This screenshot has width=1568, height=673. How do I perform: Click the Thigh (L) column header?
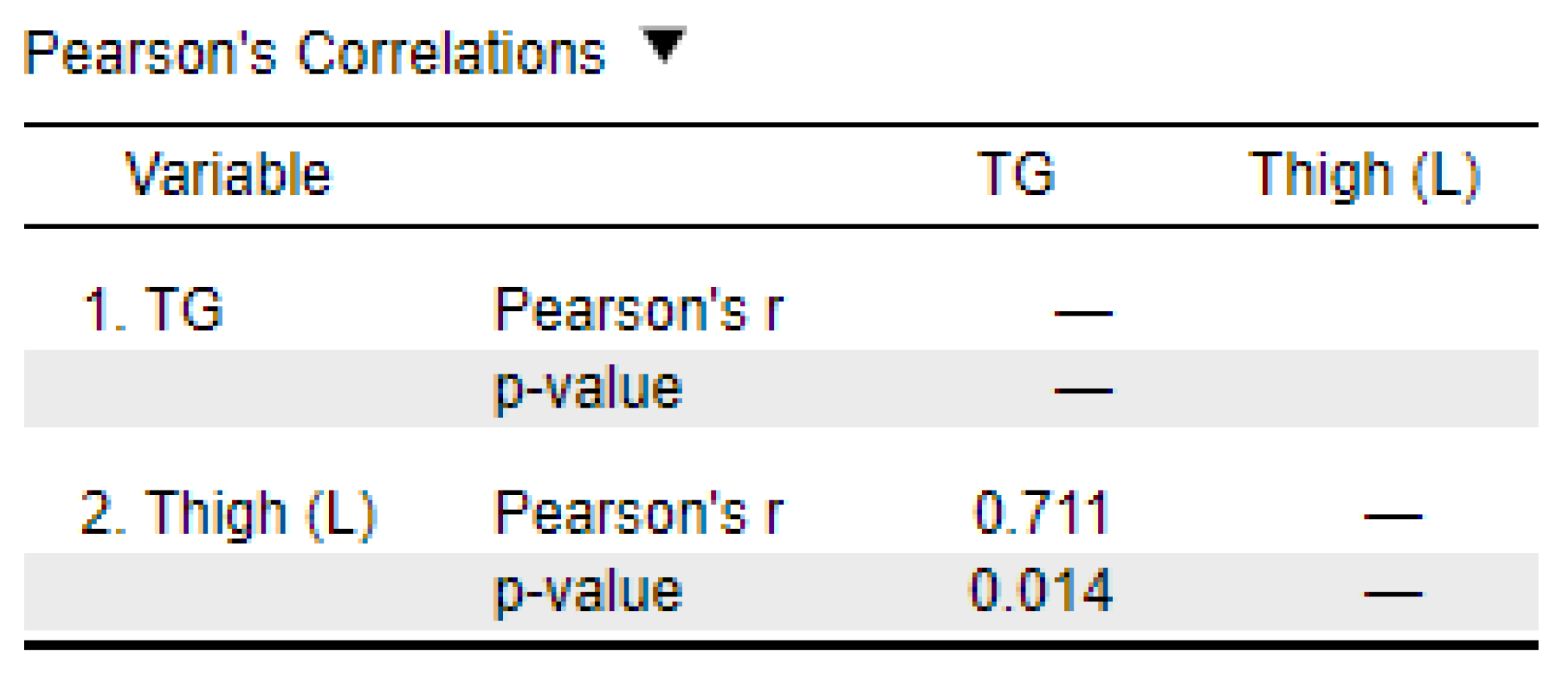coord(1364,176)
